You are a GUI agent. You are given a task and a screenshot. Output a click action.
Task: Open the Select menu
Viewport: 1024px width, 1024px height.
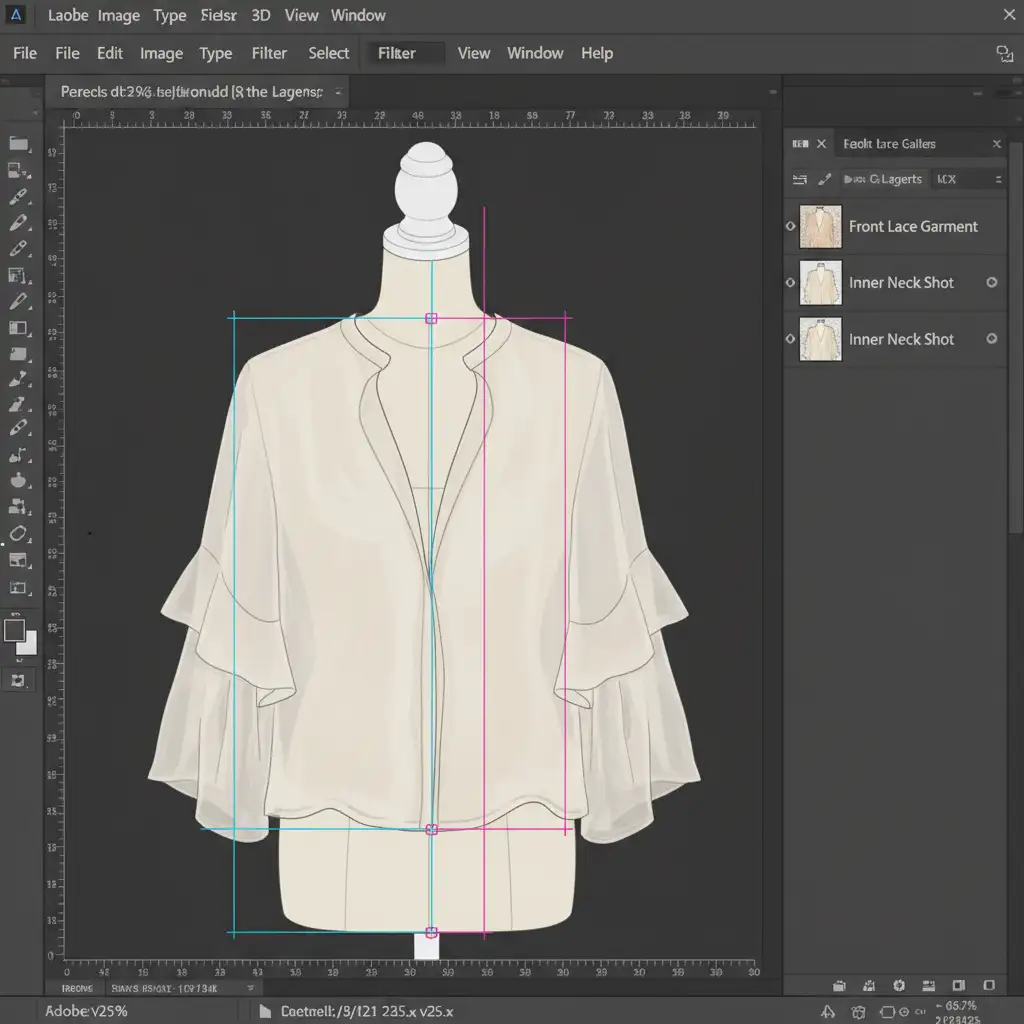click(328, 54)
